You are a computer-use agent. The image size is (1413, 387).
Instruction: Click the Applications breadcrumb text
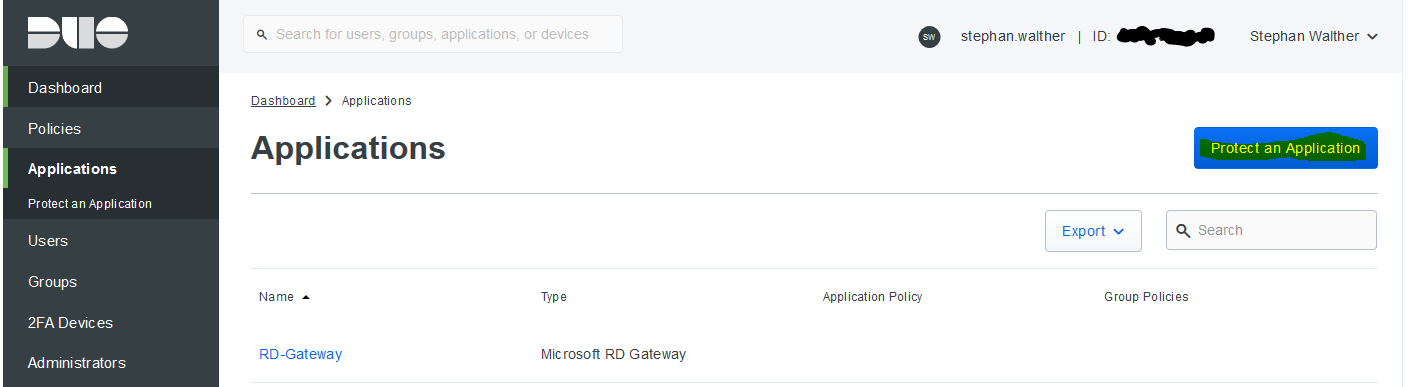(377, 101)
